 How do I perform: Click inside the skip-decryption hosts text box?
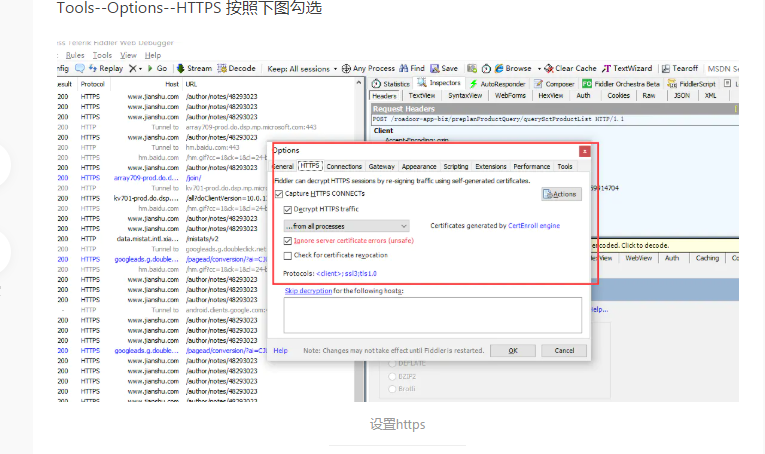tap(433, 315)
